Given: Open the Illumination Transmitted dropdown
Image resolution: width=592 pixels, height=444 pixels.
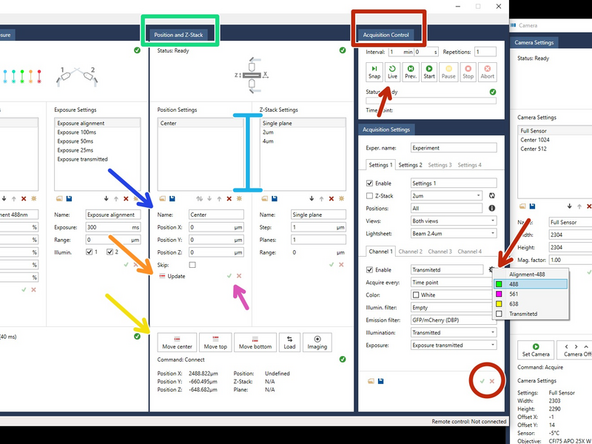Looking at the screenshot, I should [x=453, y=333].
